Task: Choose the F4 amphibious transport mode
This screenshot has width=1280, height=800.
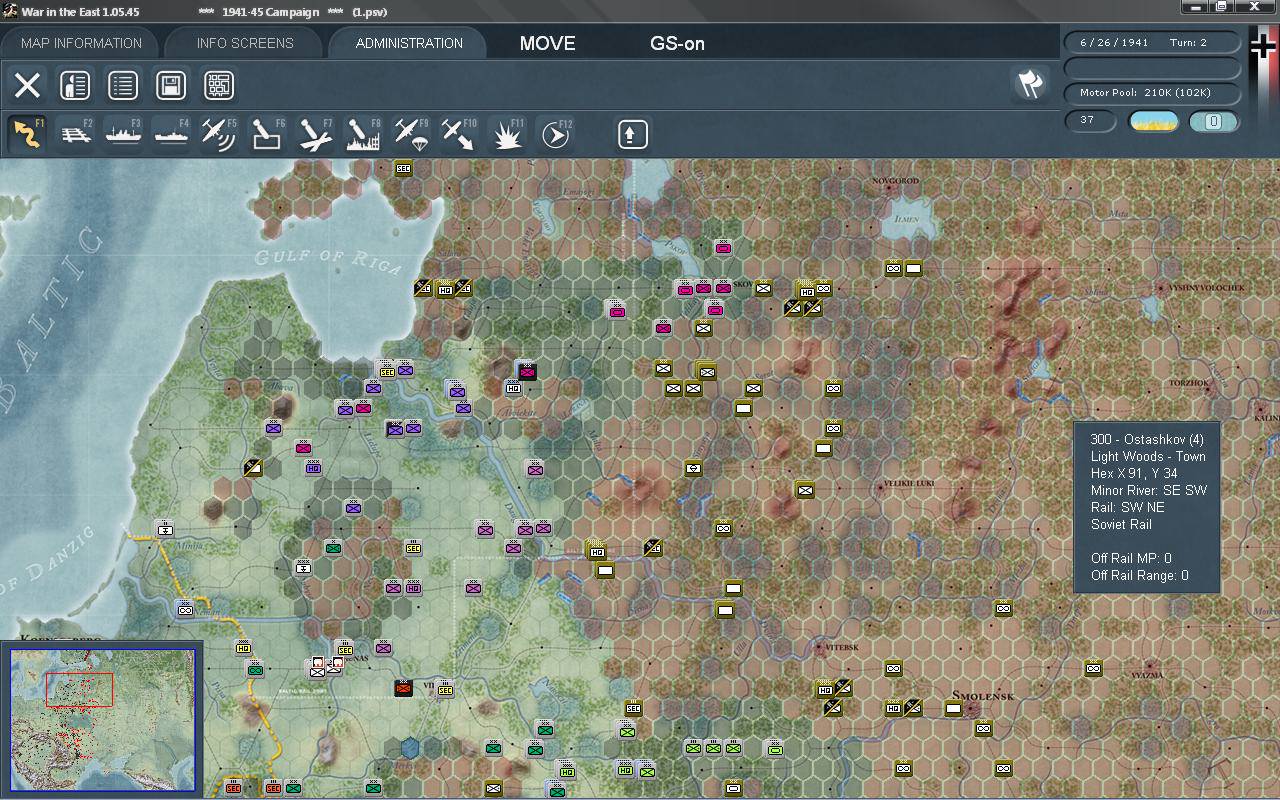Action: 171,134
